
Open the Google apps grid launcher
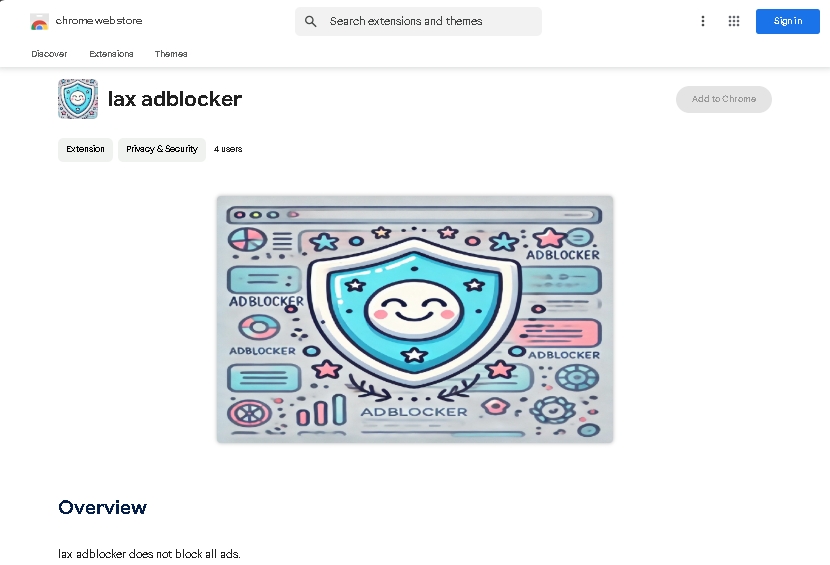734,21
